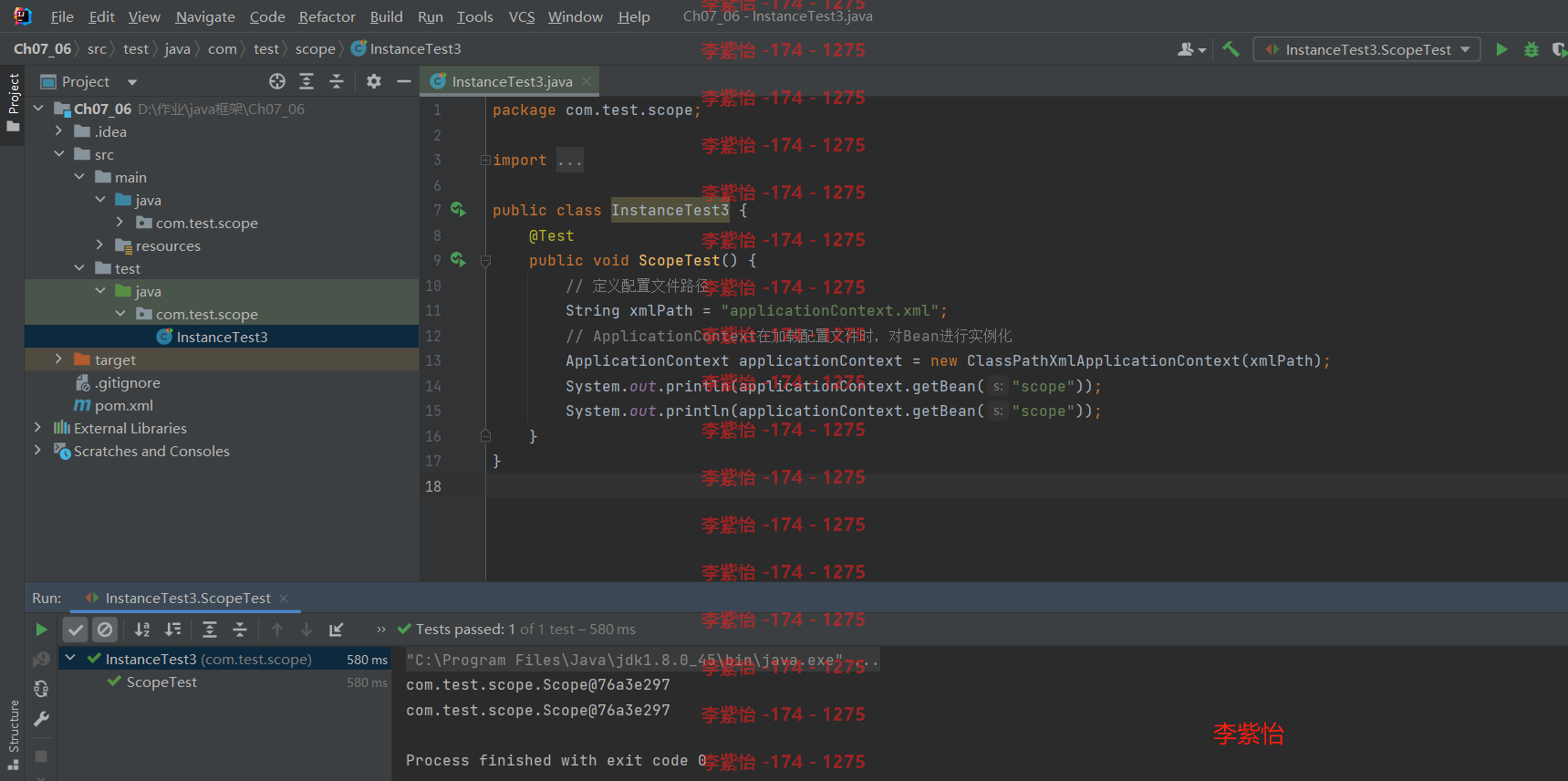Close the InstanceTest3.java editor tab
1568x781 pixels.
coord(587,81)
